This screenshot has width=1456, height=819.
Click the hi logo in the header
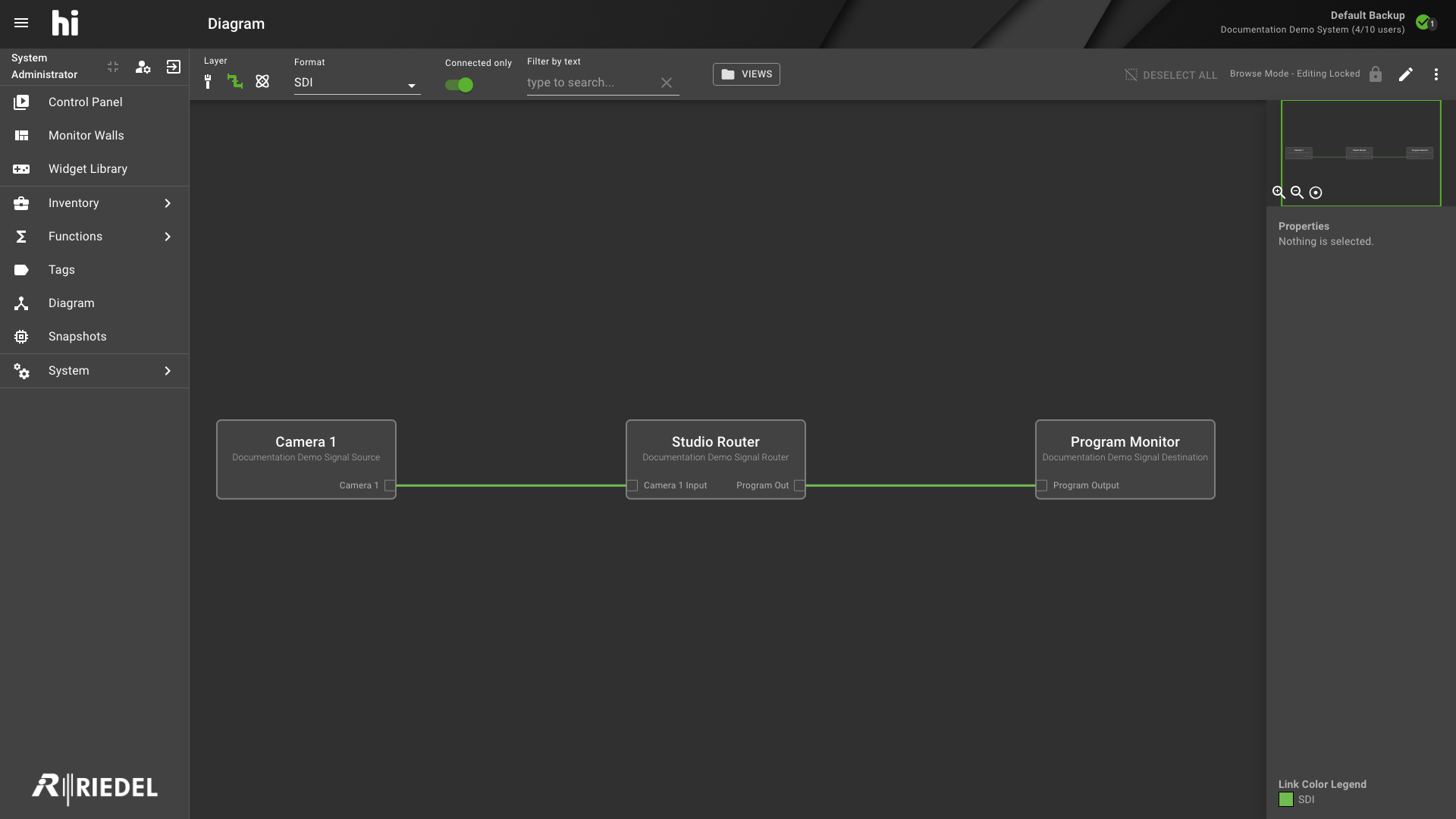click(65, 23)
